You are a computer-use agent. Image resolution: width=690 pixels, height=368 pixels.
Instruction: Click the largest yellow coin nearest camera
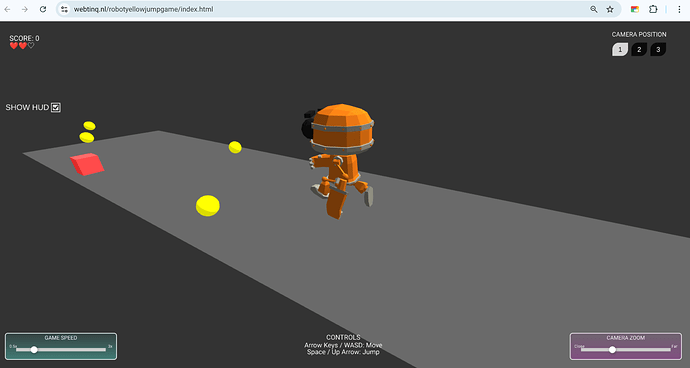[208, 206]
